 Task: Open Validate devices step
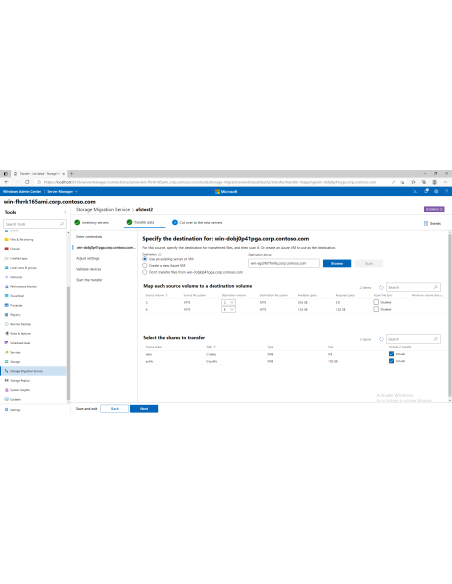pyautogui.click(x=88, y=269)
